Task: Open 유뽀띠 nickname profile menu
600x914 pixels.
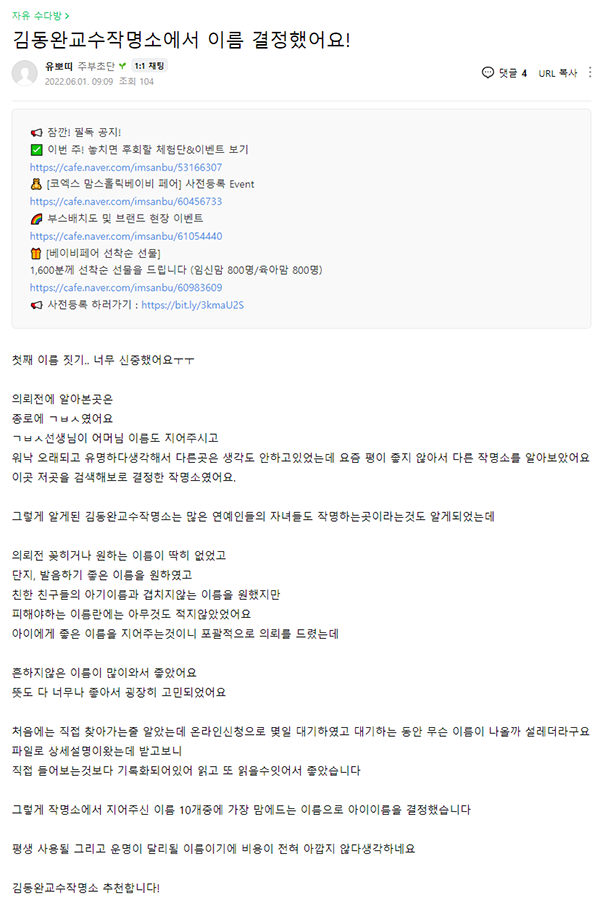Action: pos(59,66)
